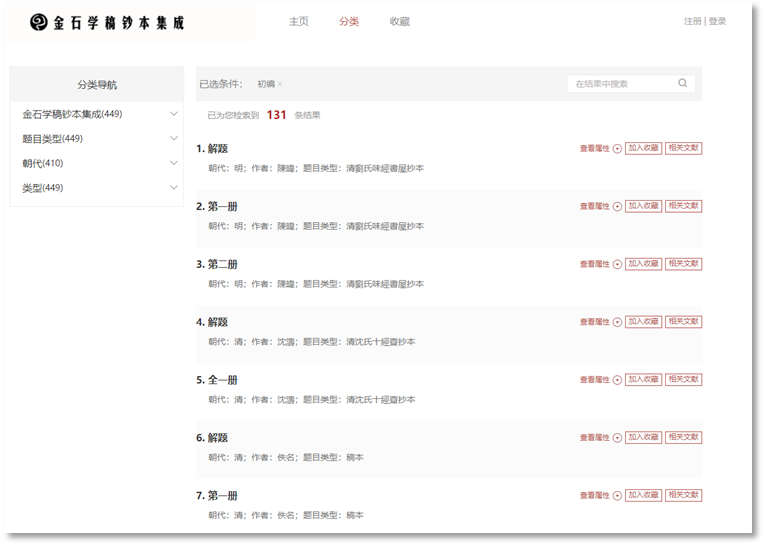Open the 登录 link

coord(717,21)
